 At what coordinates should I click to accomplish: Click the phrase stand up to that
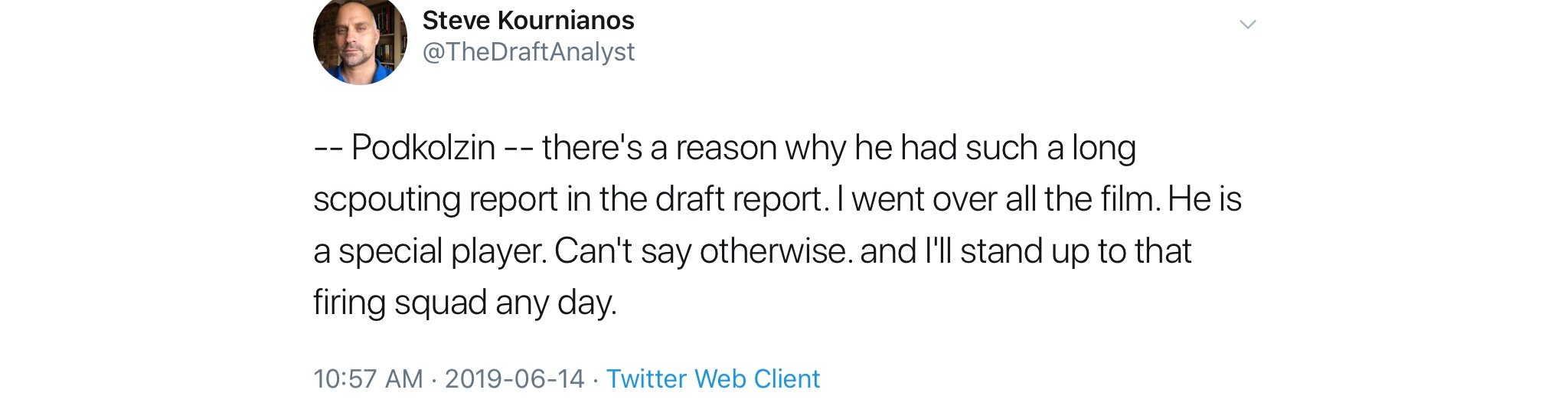[1075, 250]
